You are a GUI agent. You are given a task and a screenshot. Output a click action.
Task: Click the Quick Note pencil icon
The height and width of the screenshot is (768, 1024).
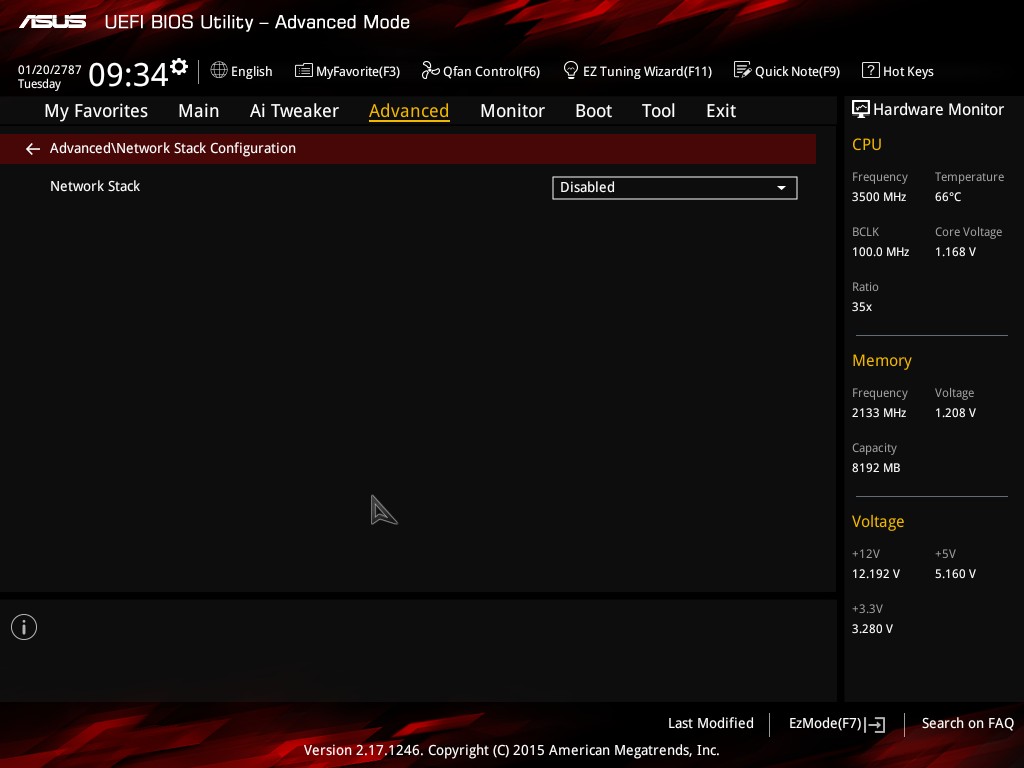[743, 70]
